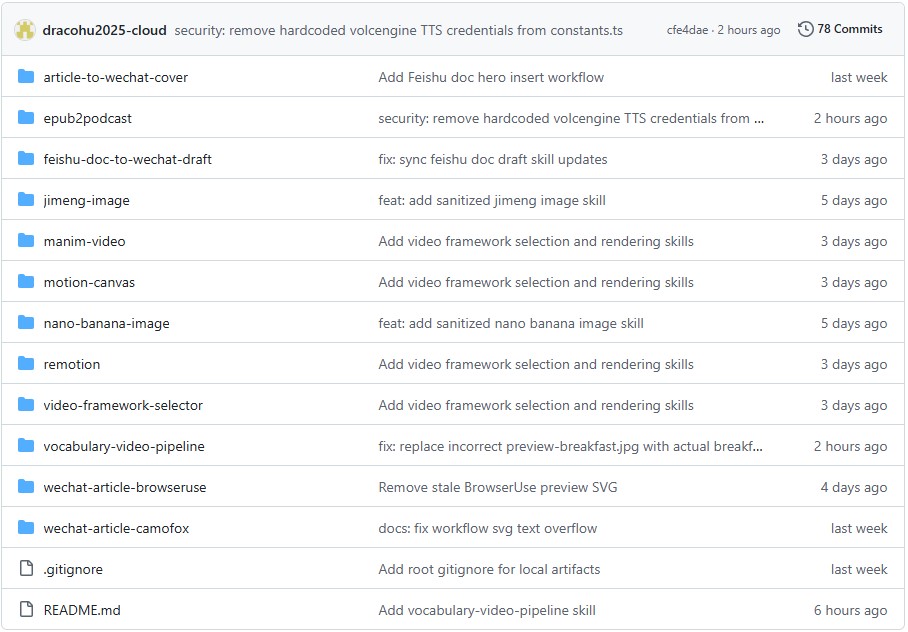Screen dimensions: 908x632
Task: Open the commit history clock icon
Action: point(805,30)
